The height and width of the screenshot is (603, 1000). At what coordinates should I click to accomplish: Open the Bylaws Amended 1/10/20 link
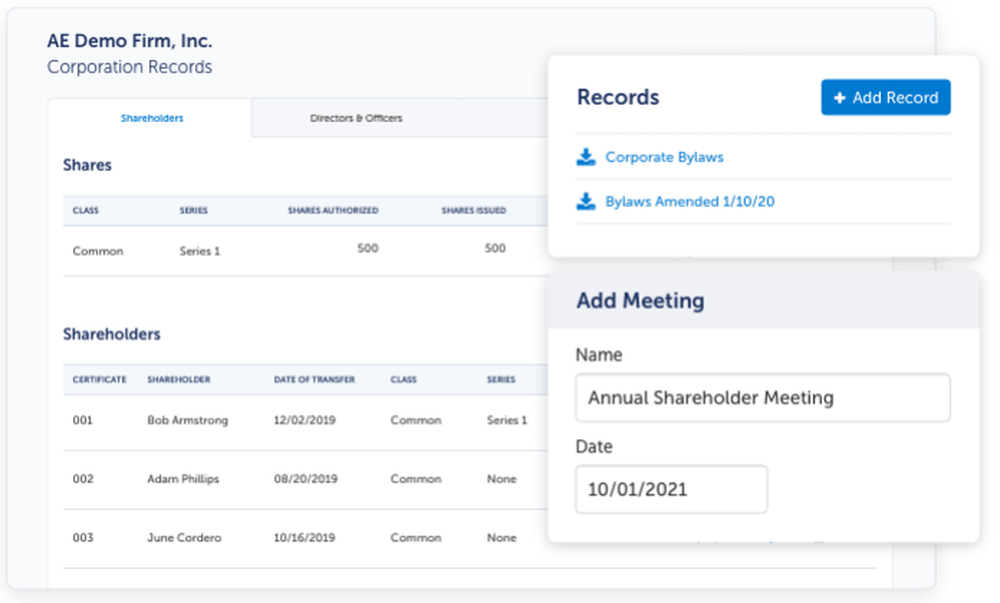[x=689, y=201]
